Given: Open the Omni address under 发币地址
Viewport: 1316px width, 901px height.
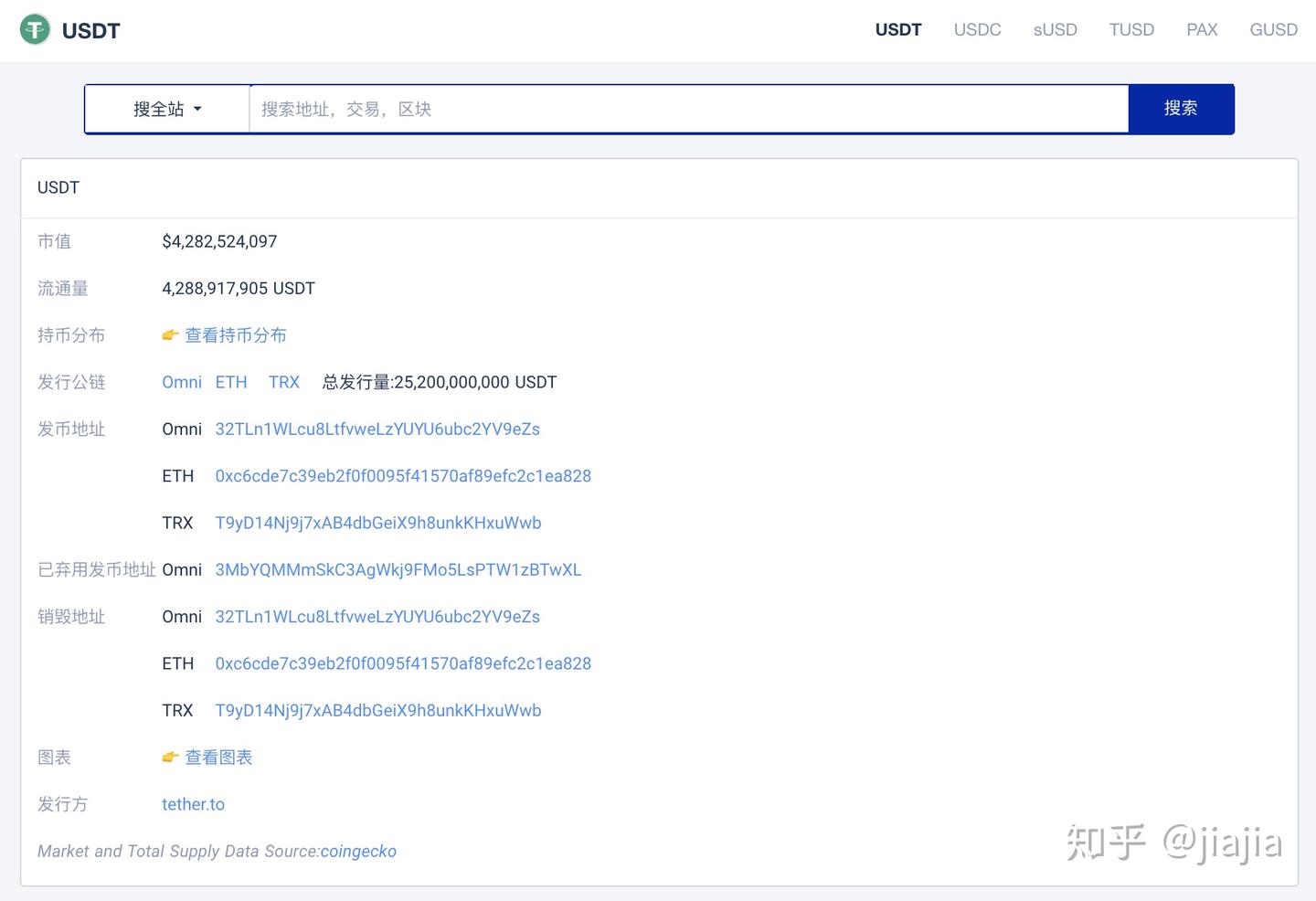Looking at the screenshot, I should coord(377,429).
